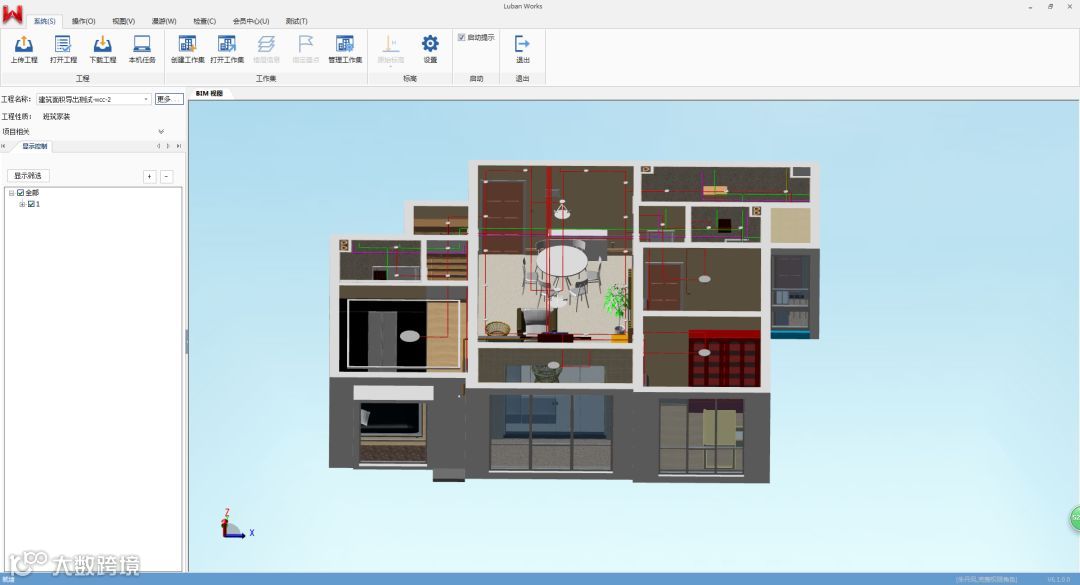Click the 更多 more button
The height and width of the screenshot is (585, 1080).
point(169,99)
